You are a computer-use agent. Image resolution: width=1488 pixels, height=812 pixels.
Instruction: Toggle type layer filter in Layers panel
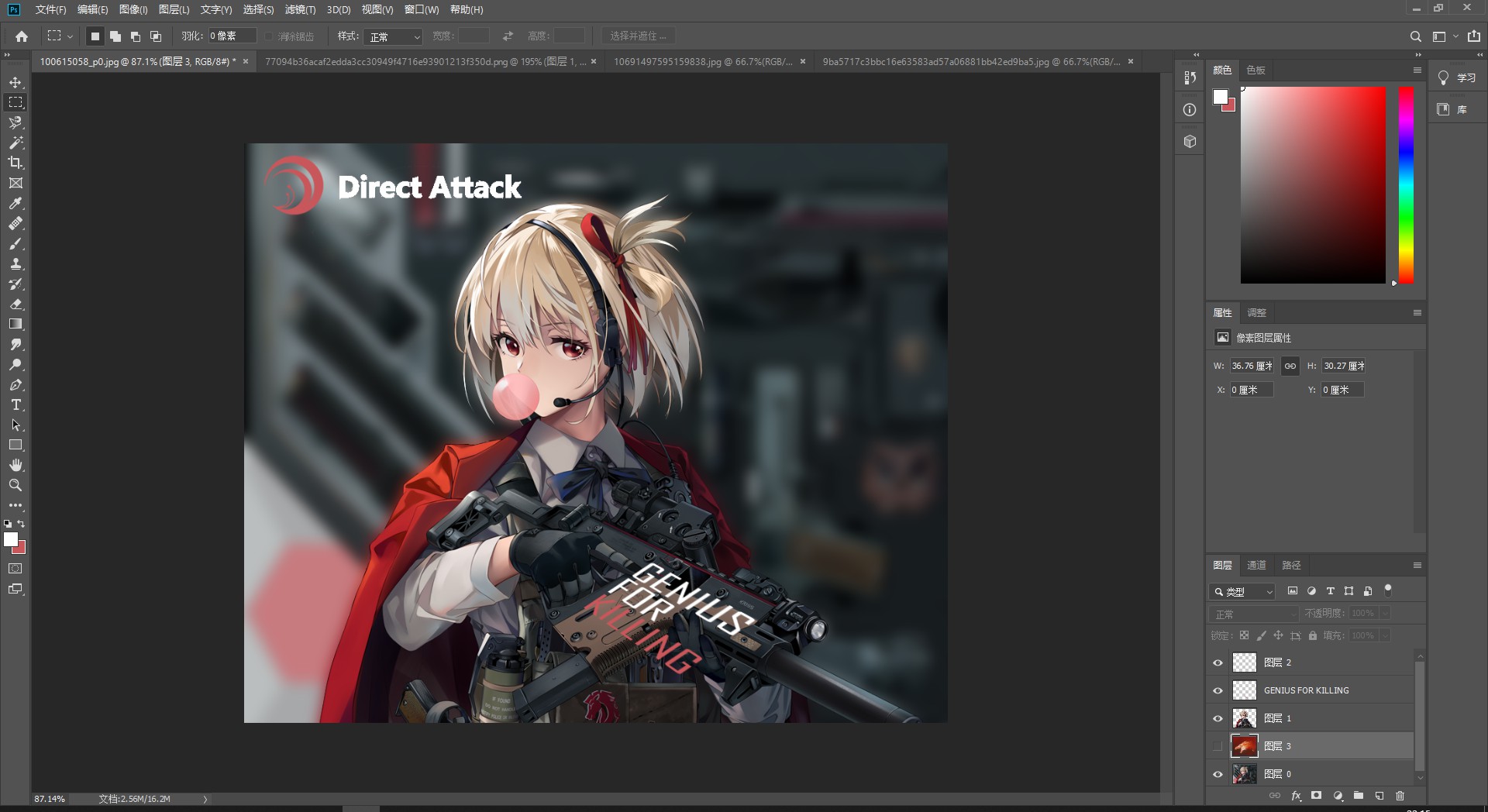(x=1331, y=591)
